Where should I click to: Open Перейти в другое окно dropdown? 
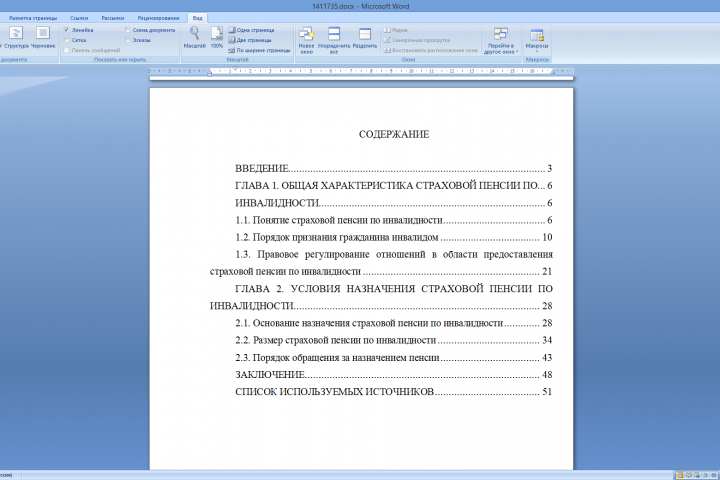click(x=501, y=40)
